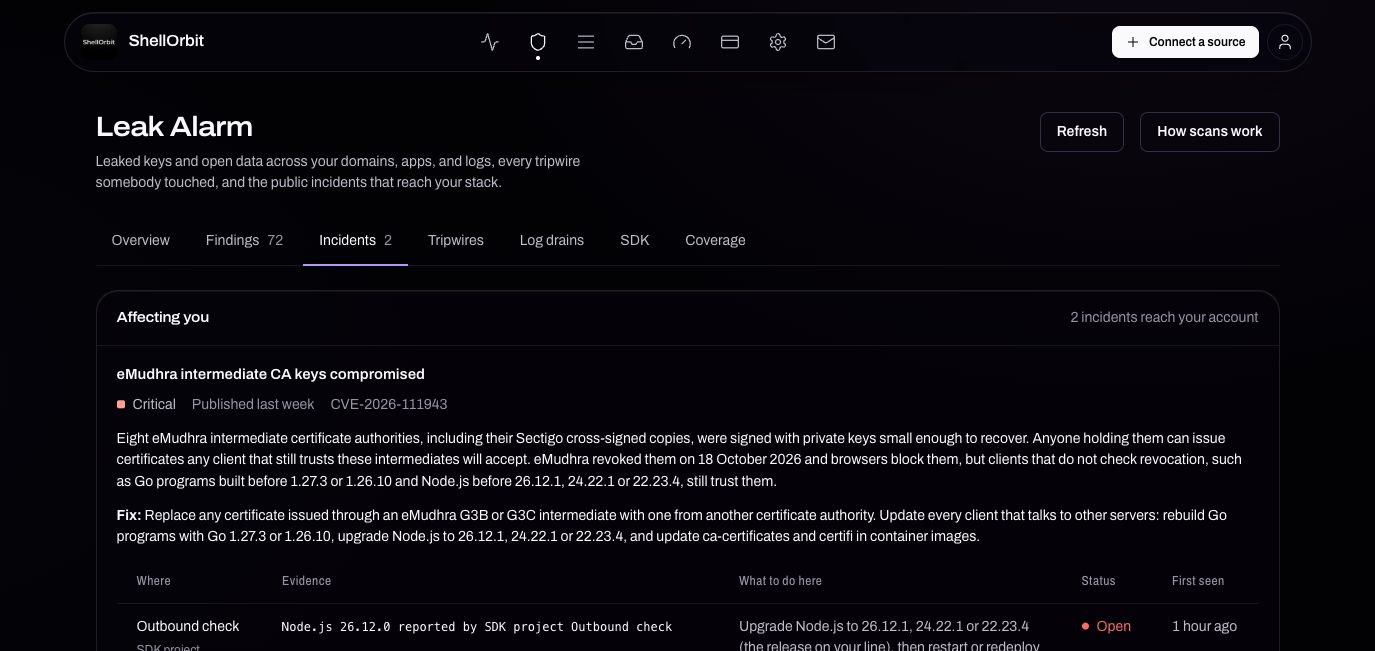
Task: Click the 2 incidents reach your account text
Action: click(1164, 317)
